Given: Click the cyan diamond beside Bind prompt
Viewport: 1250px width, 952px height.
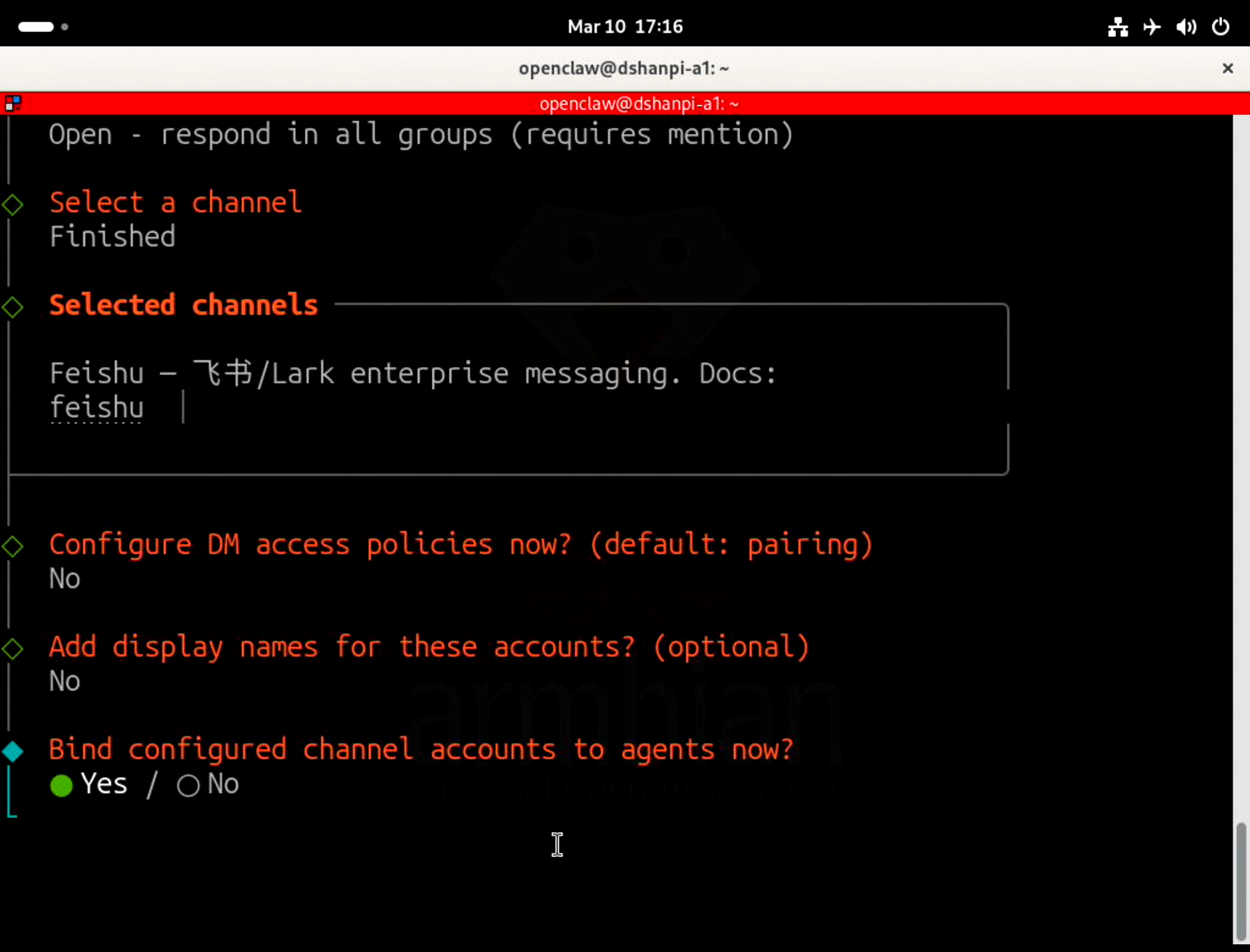Looking at the screenshot, I should pyautogui.click(x=13, y=751).
